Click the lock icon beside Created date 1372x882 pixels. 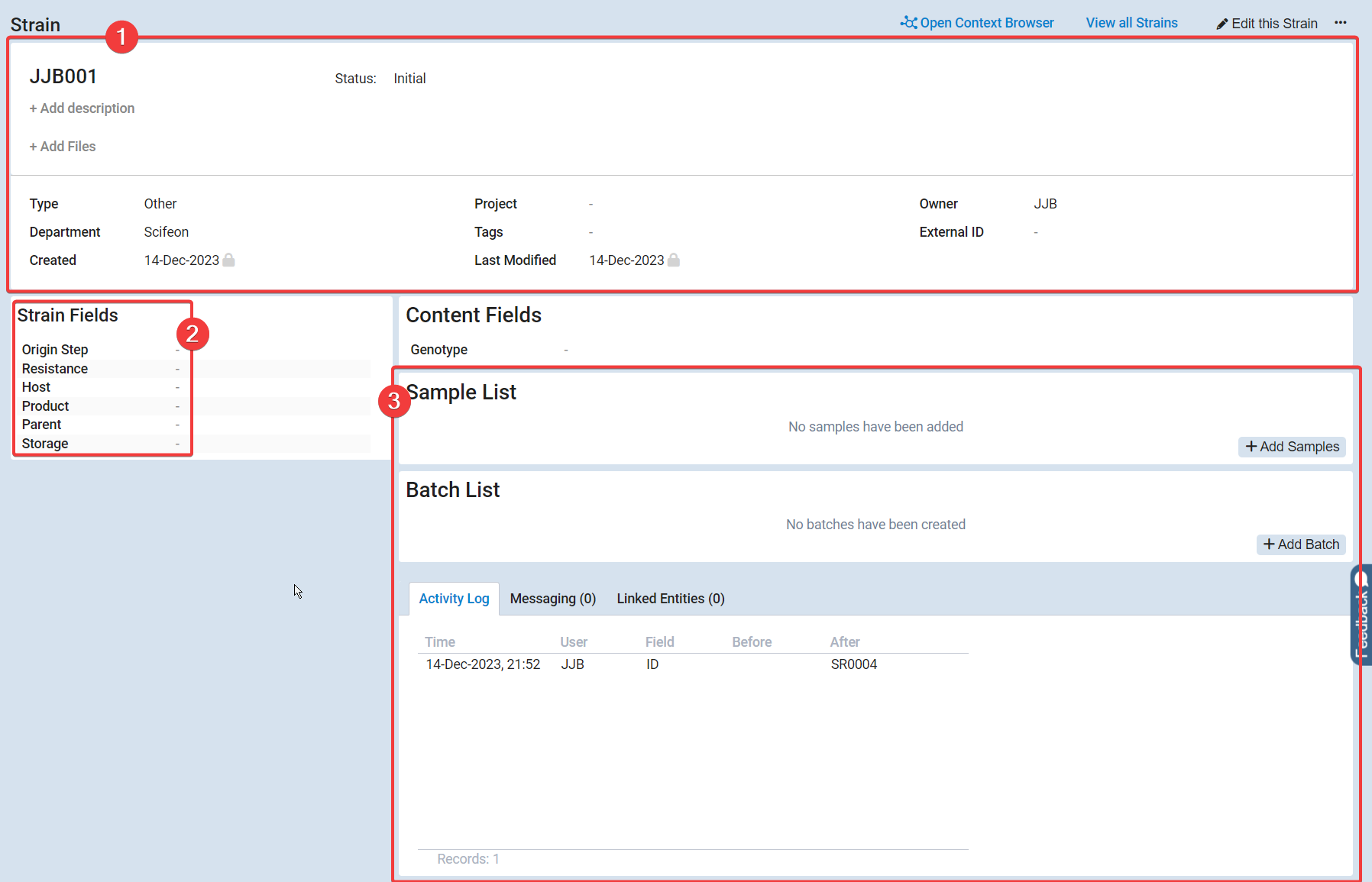pos(228,260)
